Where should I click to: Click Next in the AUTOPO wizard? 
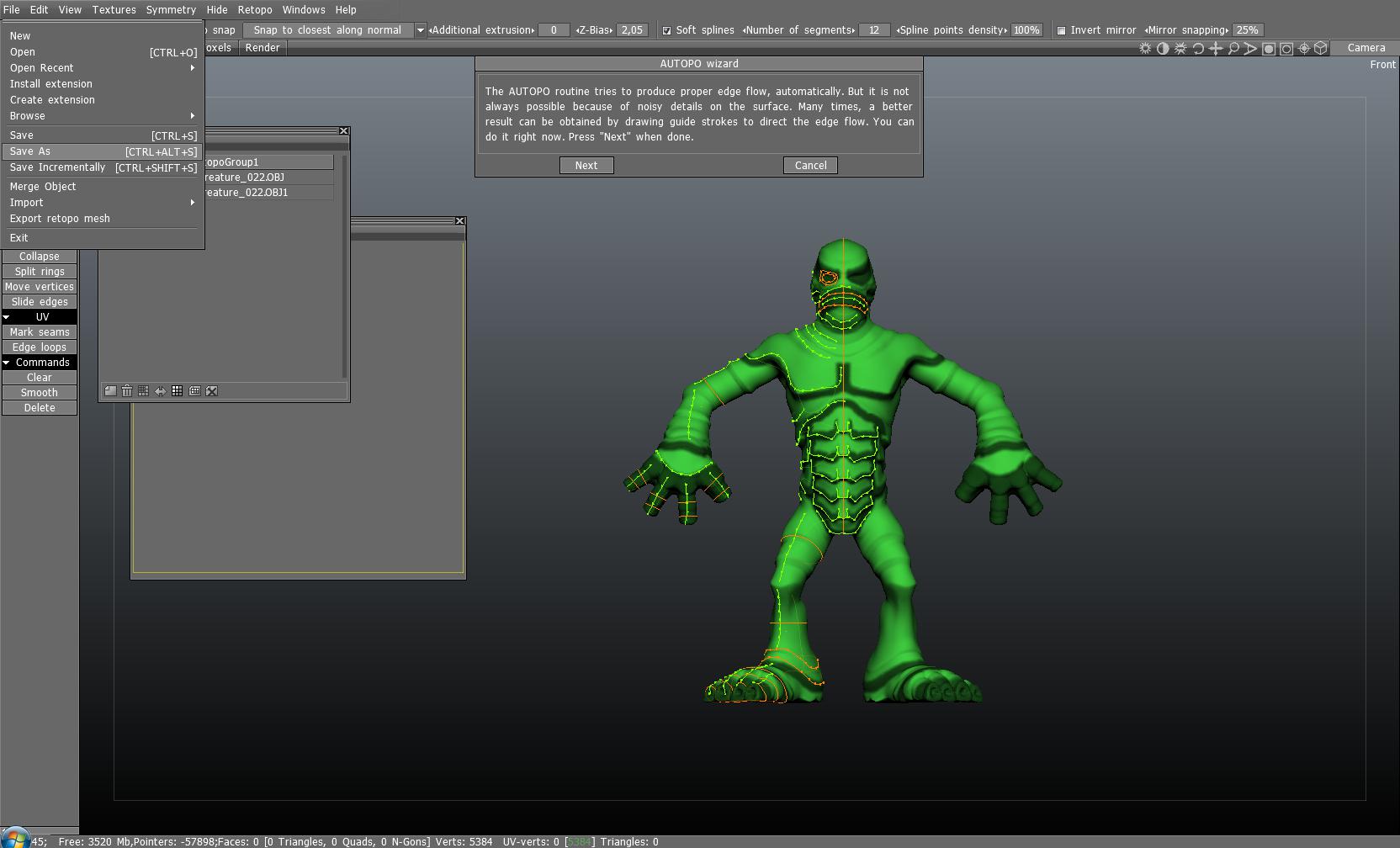586,166
